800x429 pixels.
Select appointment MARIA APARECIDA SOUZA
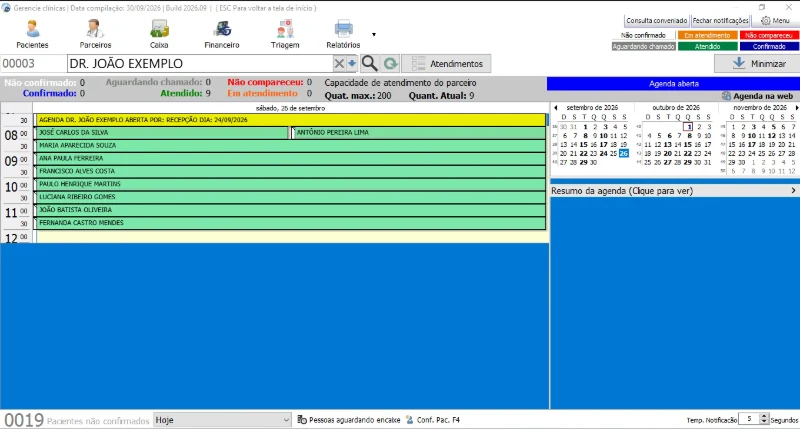291,145
